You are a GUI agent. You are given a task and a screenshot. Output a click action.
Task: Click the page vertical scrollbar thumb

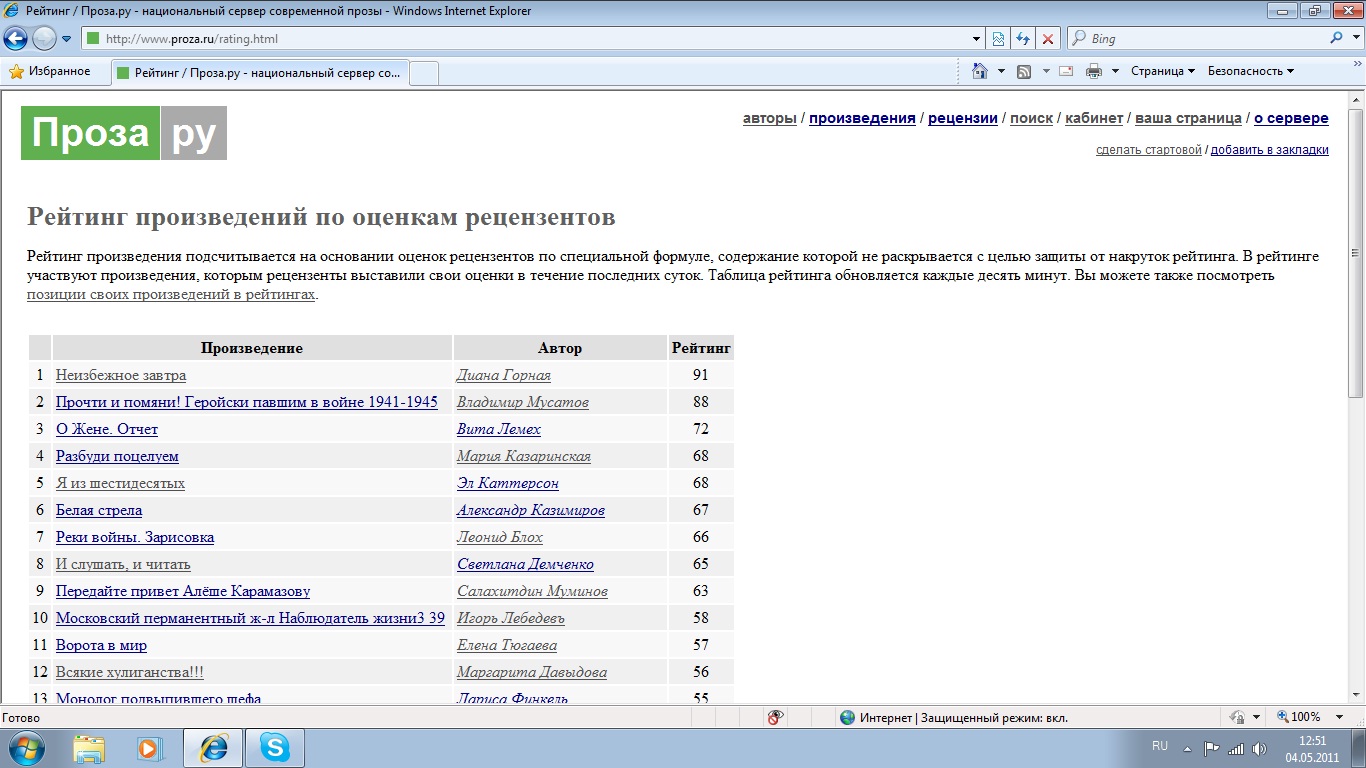[1356, 252]
